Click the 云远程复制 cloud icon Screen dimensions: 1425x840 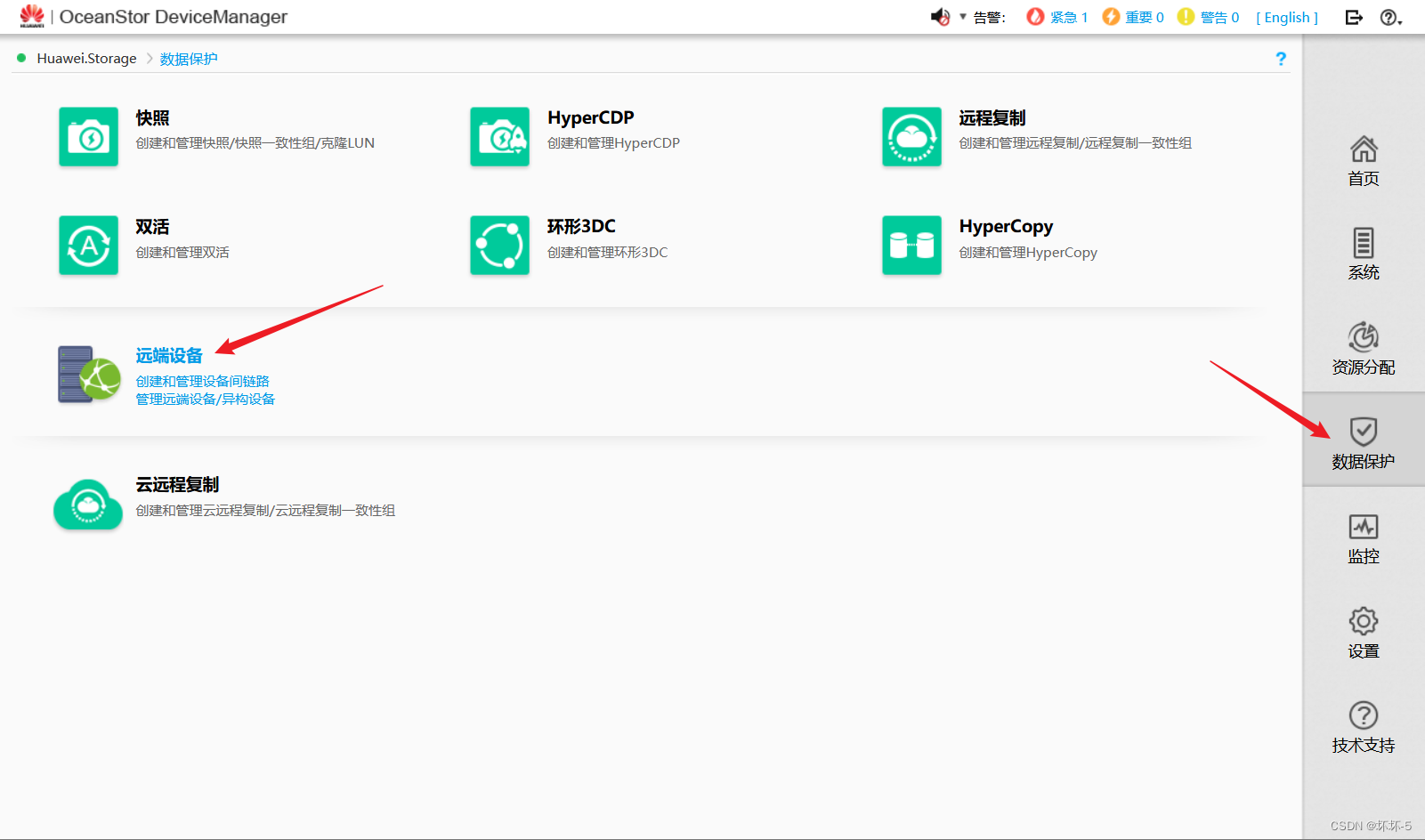point(88,504)
